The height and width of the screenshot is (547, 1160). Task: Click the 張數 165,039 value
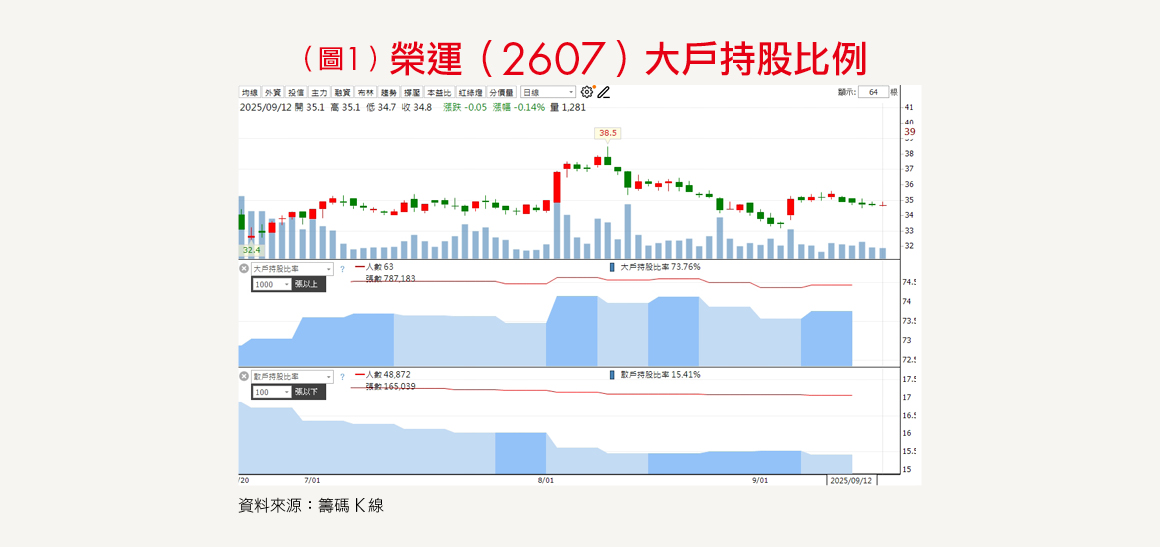pos(390,386)
